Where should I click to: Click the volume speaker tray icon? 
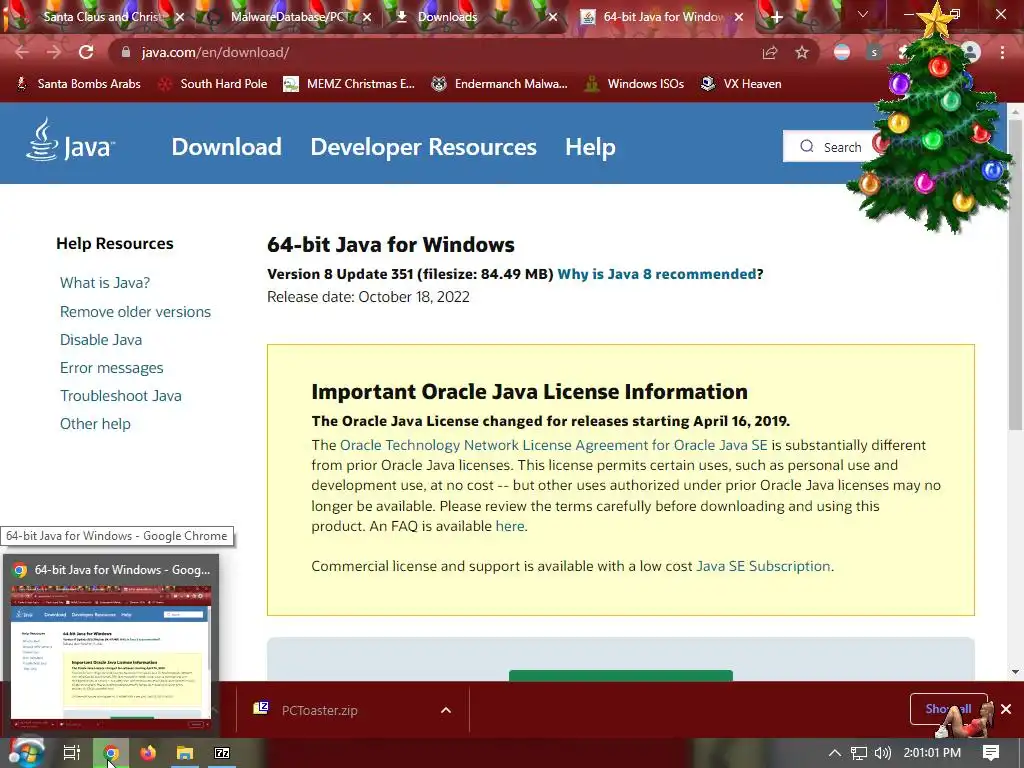(x=883, y=753)
